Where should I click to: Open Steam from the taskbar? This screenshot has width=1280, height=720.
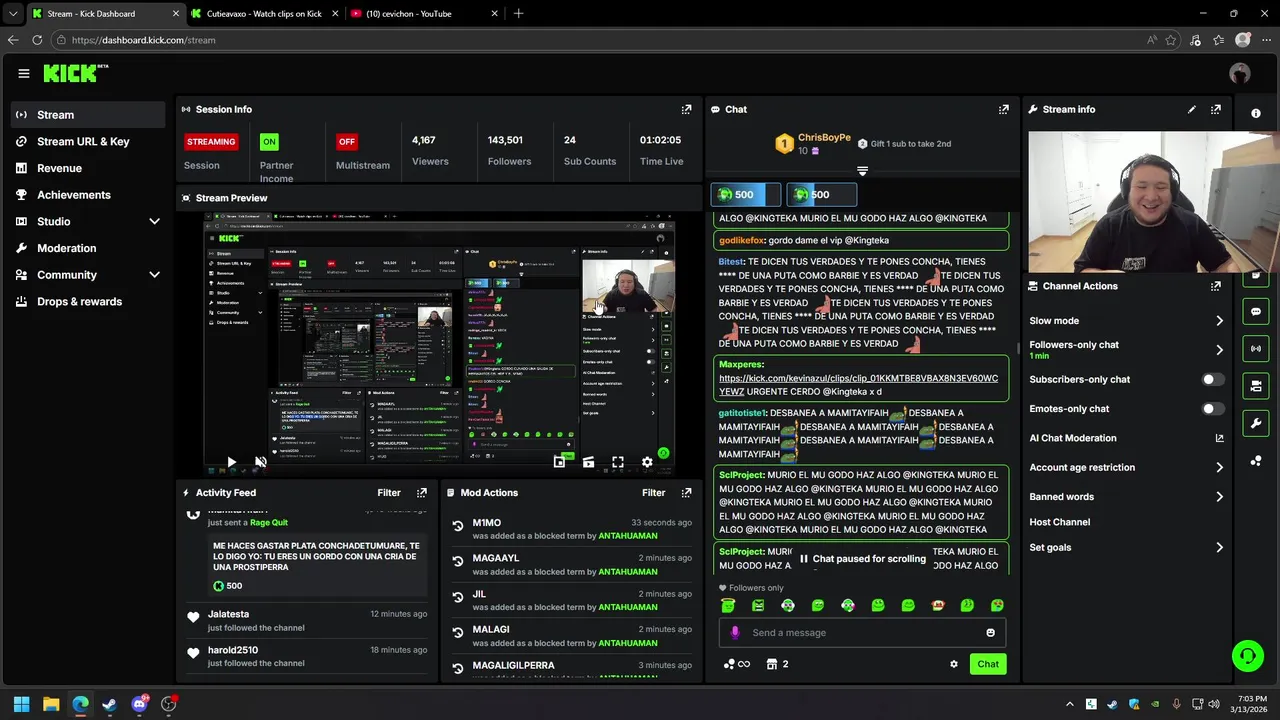(x=109, y=704)
